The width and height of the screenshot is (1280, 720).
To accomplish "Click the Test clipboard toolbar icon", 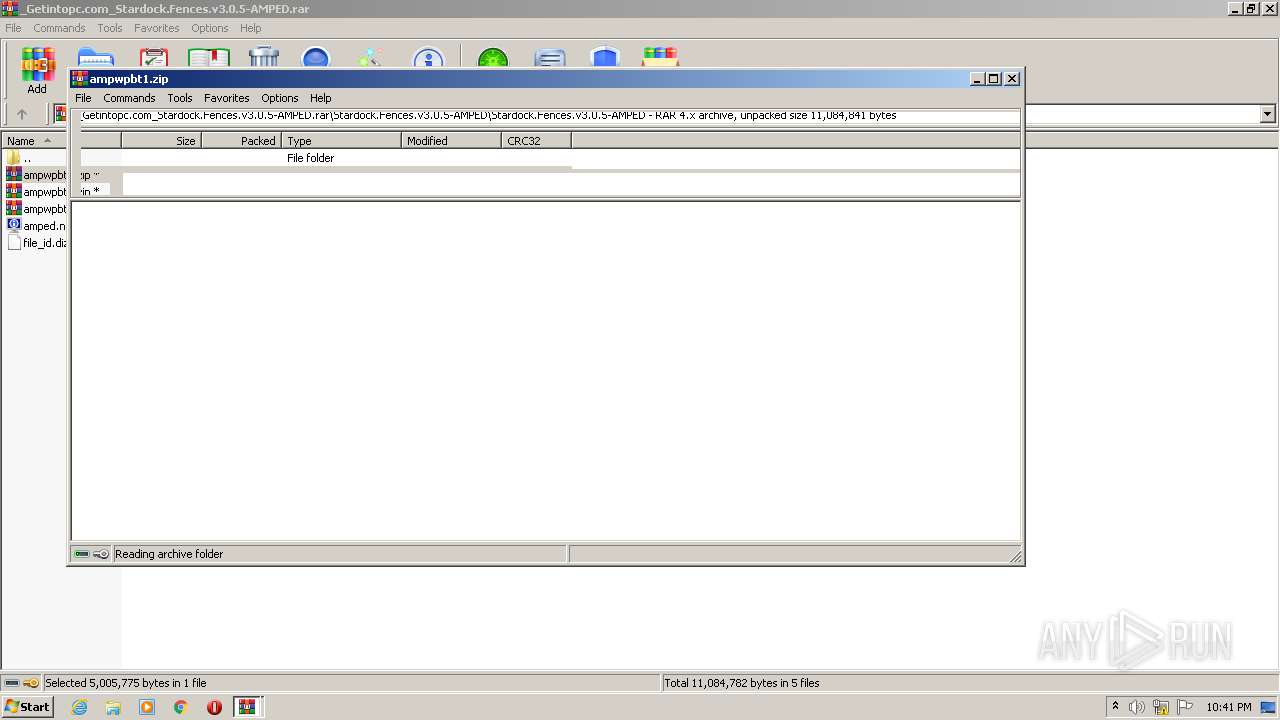I will click(154, 58).
